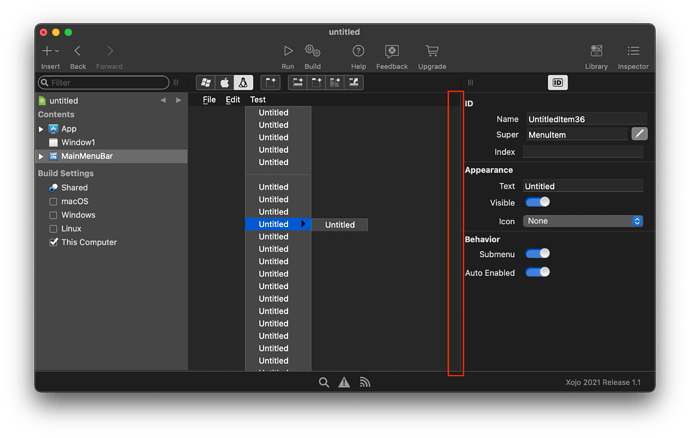690x438 pixels.
Task: Open the Test menu in editor
Action: coord(258,99)
